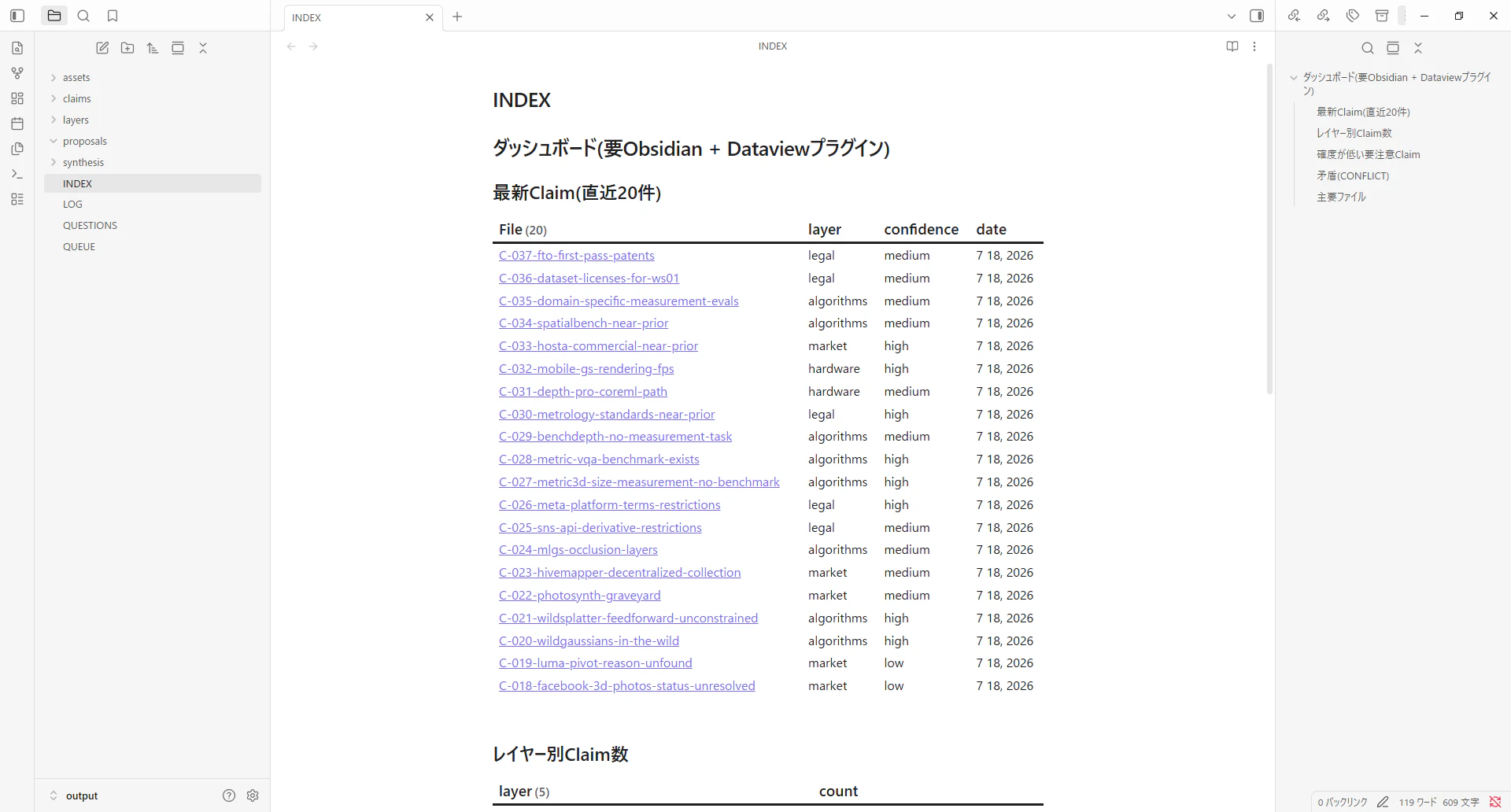
Task: Open the bookmarks tab in left sidebar
Action: click(x=113, y=16)
